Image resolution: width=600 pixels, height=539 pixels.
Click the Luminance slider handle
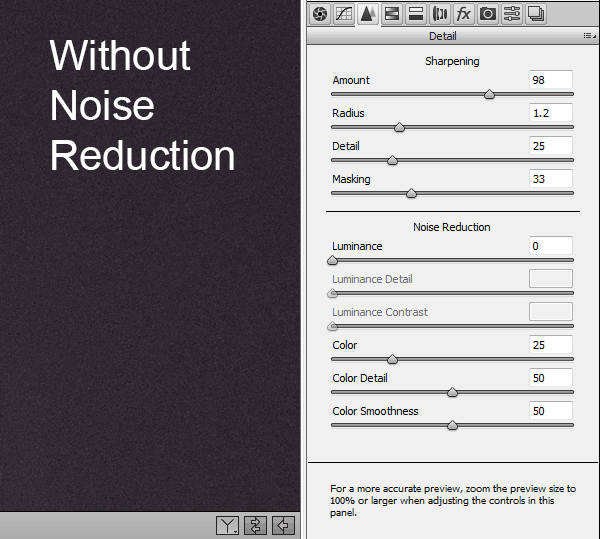pos(333,261)
